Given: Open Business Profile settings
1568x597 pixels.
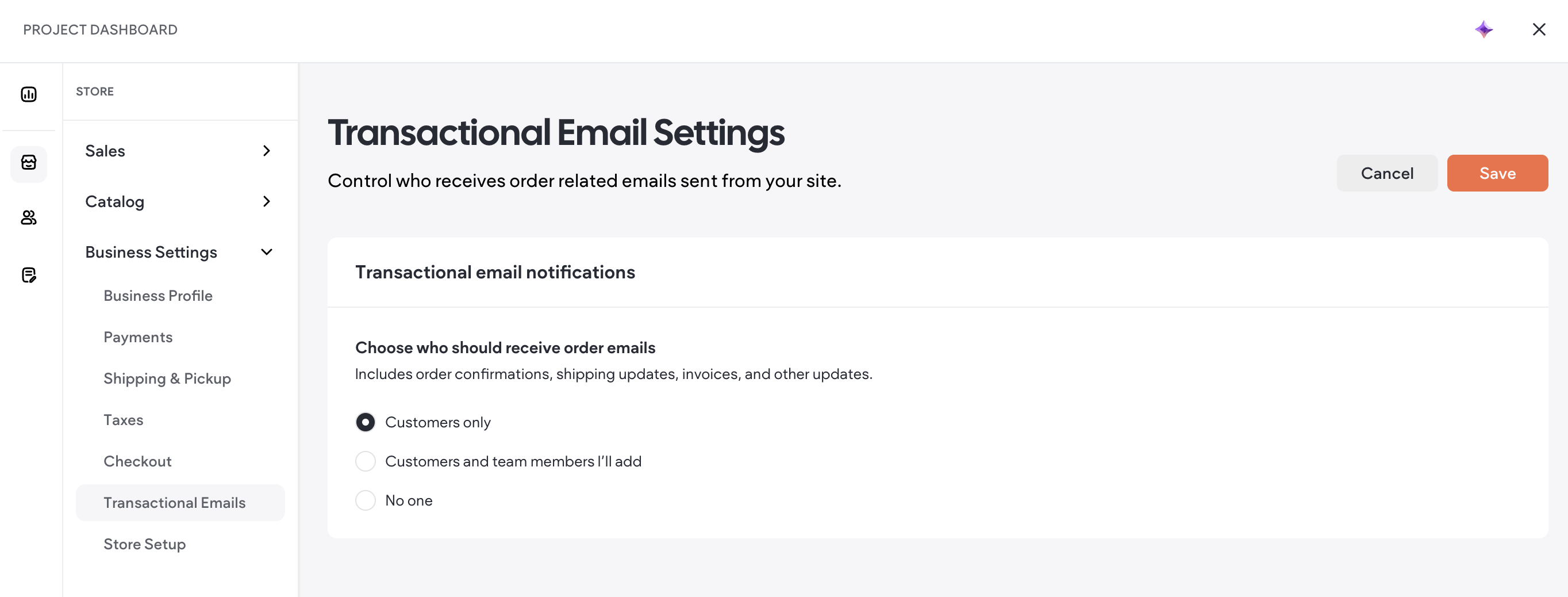Looking at the screenshot, I should click(x=157, y=296).
